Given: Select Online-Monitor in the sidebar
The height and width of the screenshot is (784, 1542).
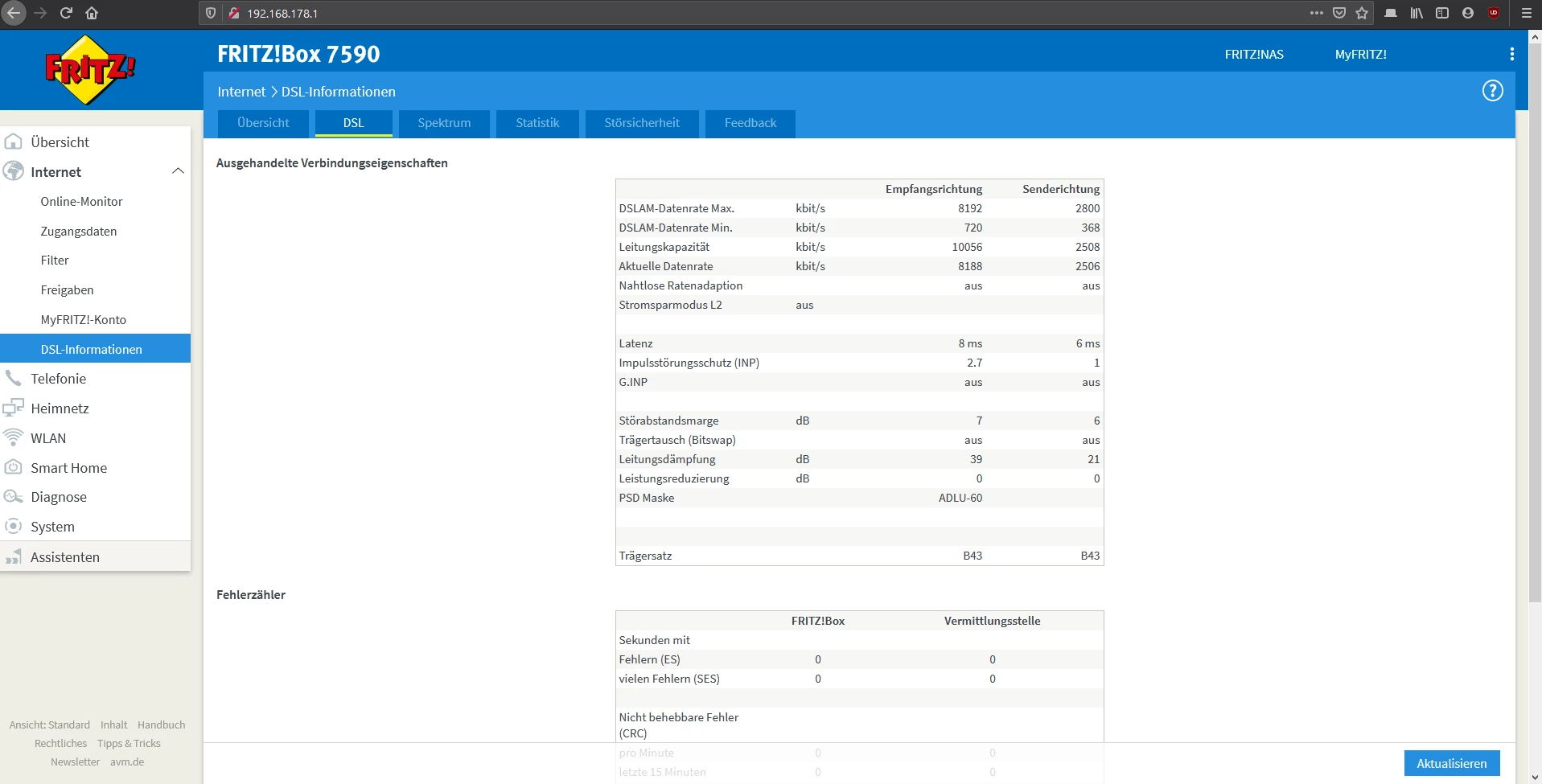Looking at the screenshot, I should pos(81,202).
